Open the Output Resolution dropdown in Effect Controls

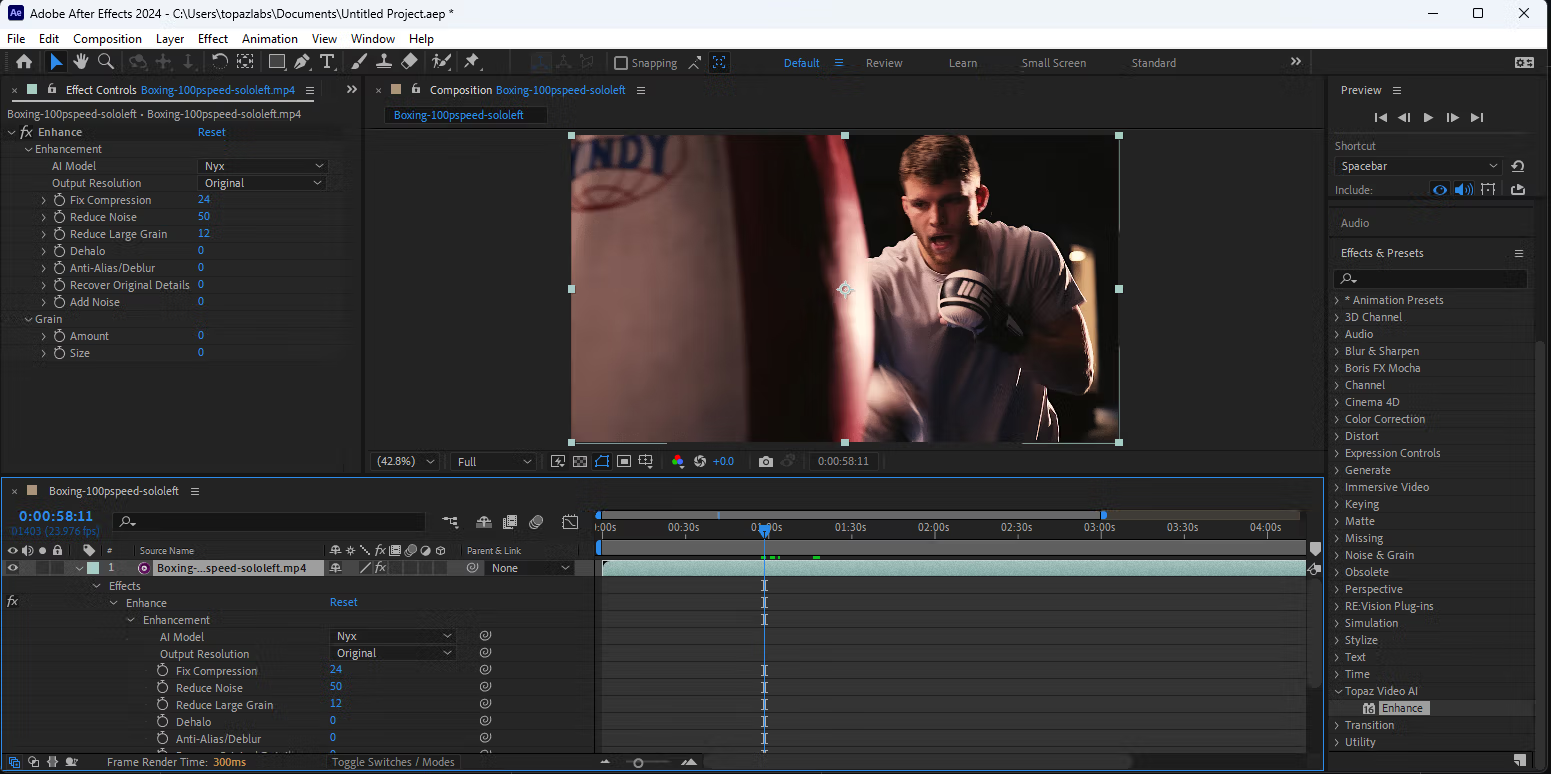[x=263, y=183]
